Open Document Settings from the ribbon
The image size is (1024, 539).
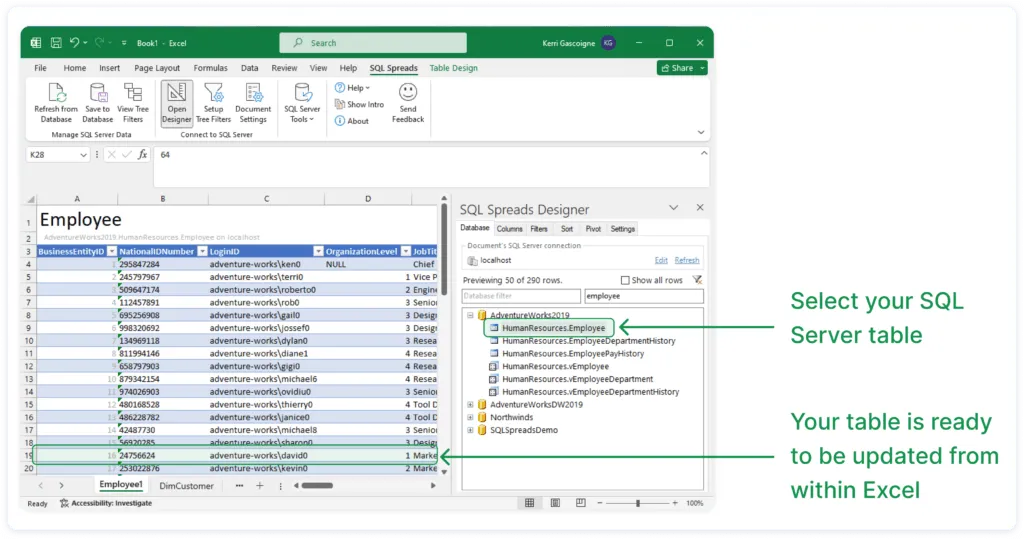coord(253,93)
